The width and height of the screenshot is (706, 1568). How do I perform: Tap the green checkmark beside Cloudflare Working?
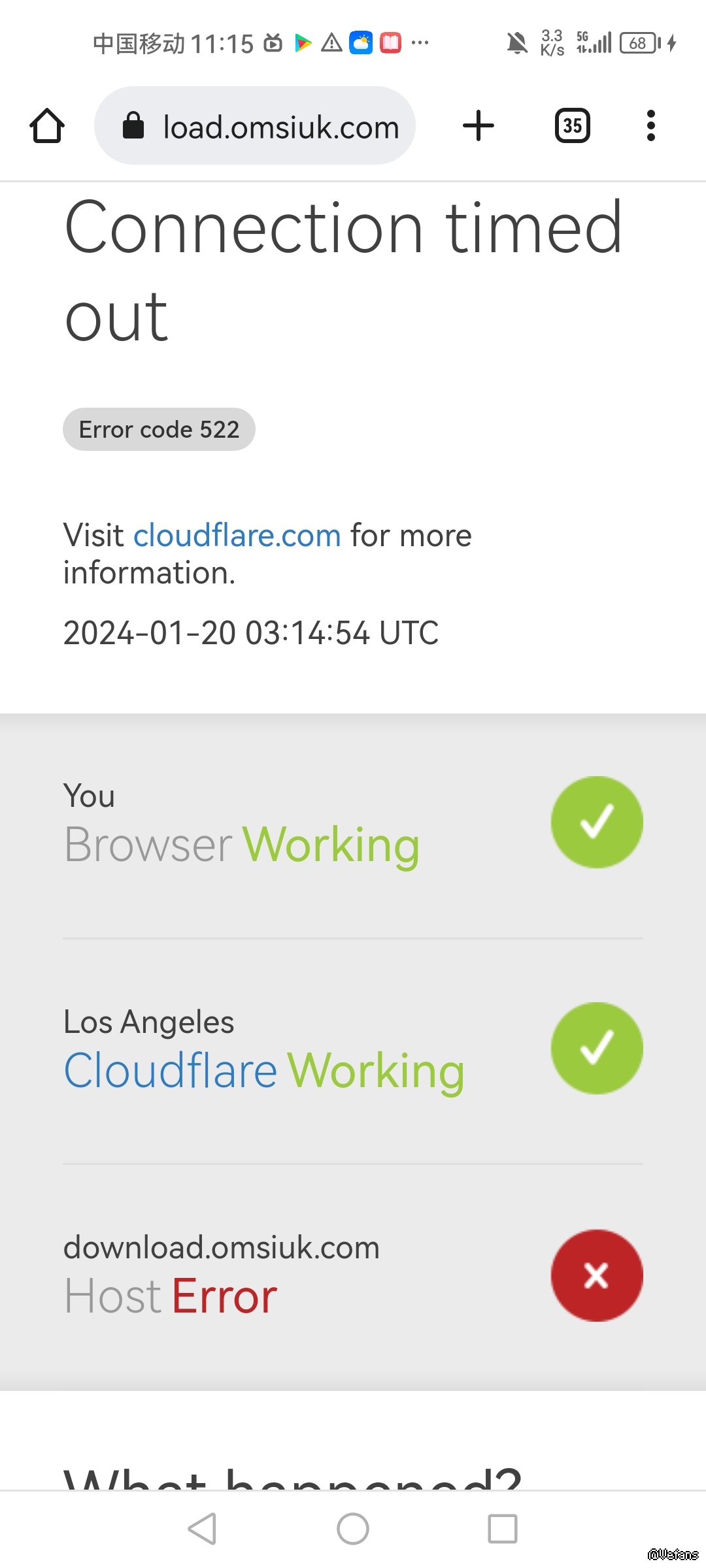tap(596, 1048)
